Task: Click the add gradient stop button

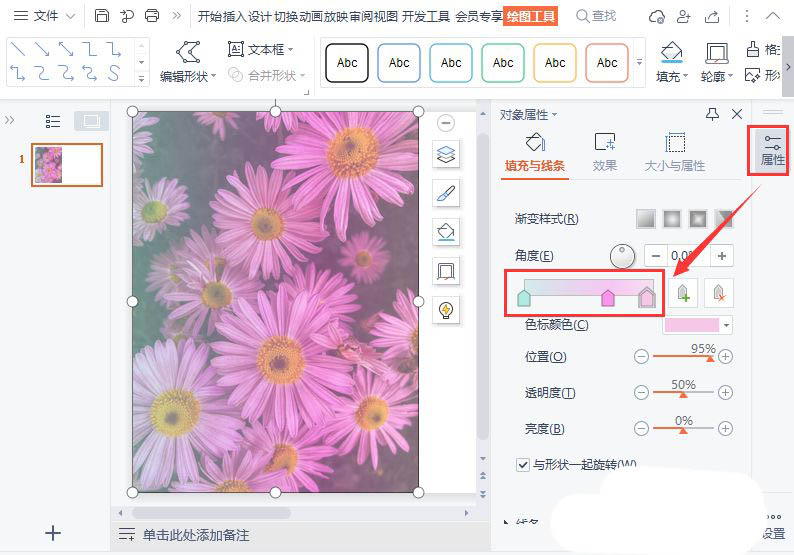Action: pos(682,293)
